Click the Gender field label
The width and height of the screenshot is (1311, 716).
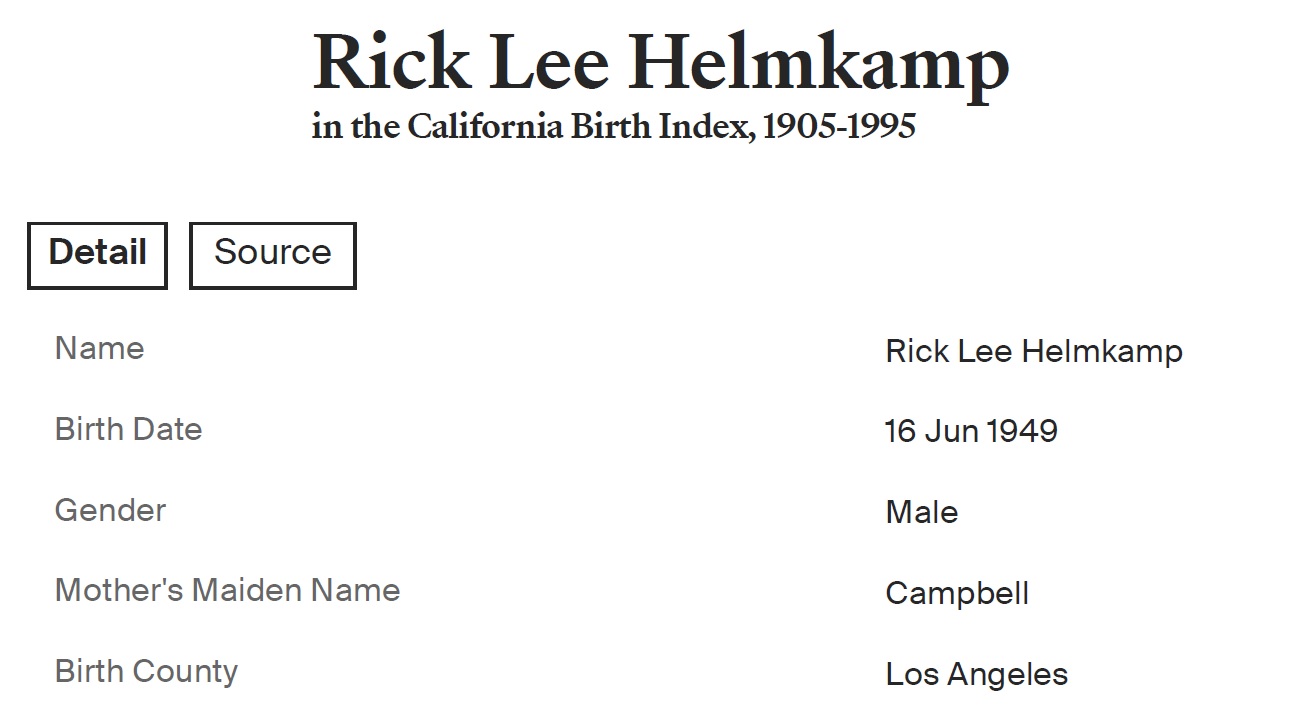click(x=110, y=511)
